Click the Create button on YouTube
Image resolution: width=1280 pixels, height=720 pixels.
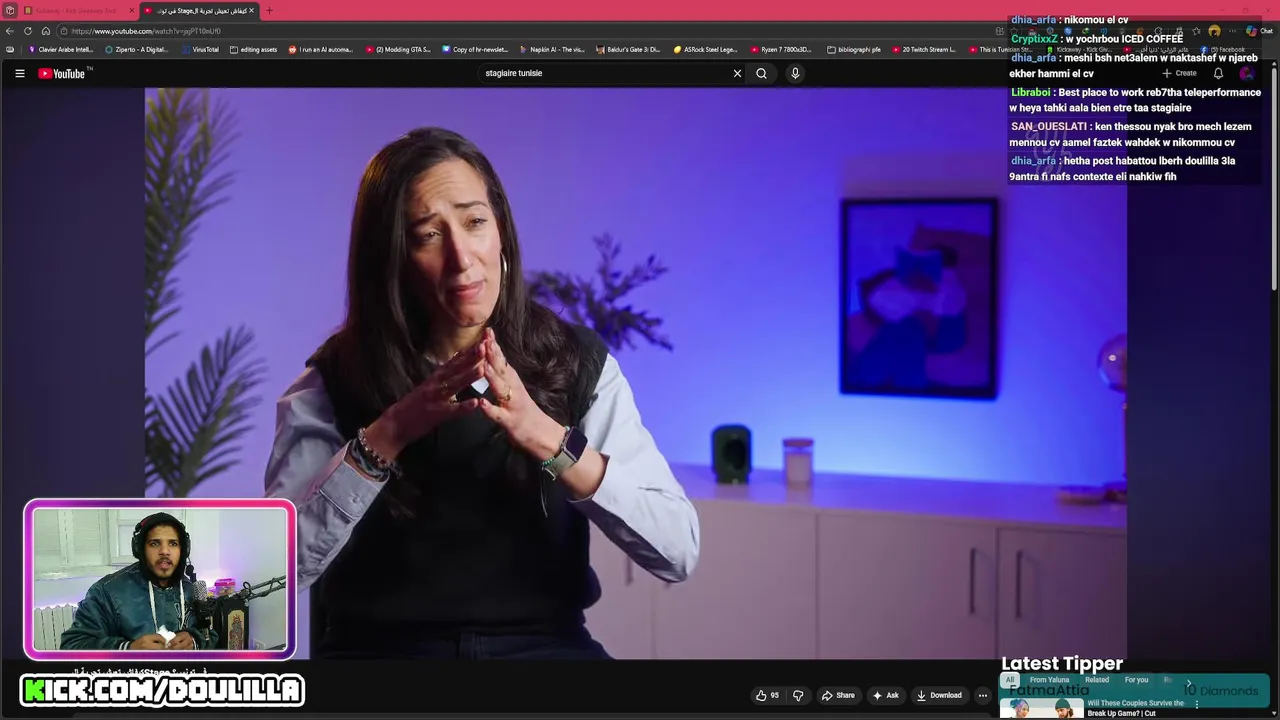(1179, 73)
